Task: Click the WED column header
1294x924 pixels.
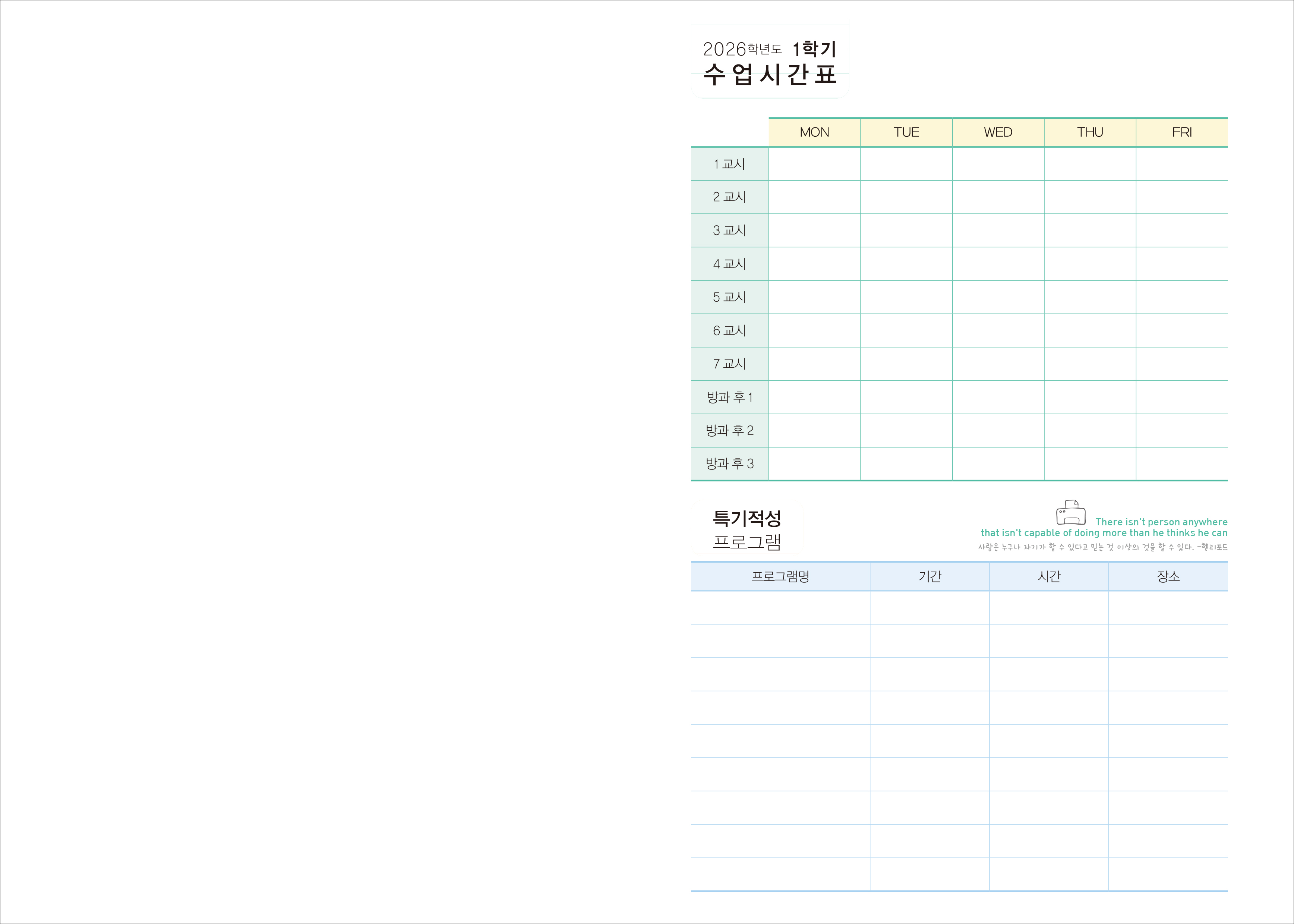Action: (x=998, y=132)
